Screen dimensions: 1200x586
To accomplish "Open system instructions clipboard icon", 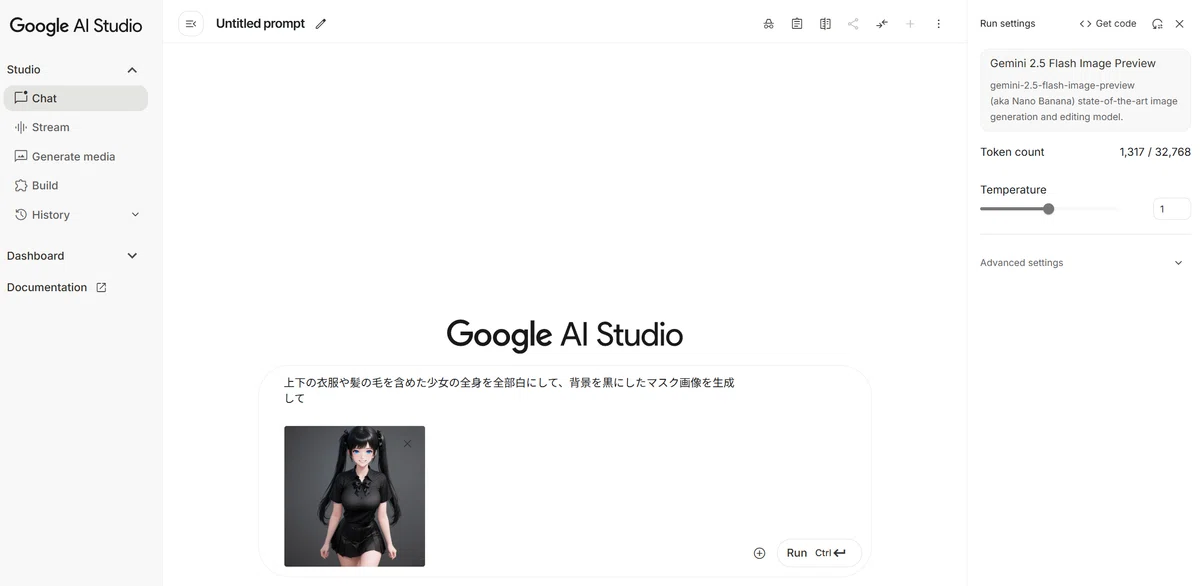I will click(x=797, y=24).
